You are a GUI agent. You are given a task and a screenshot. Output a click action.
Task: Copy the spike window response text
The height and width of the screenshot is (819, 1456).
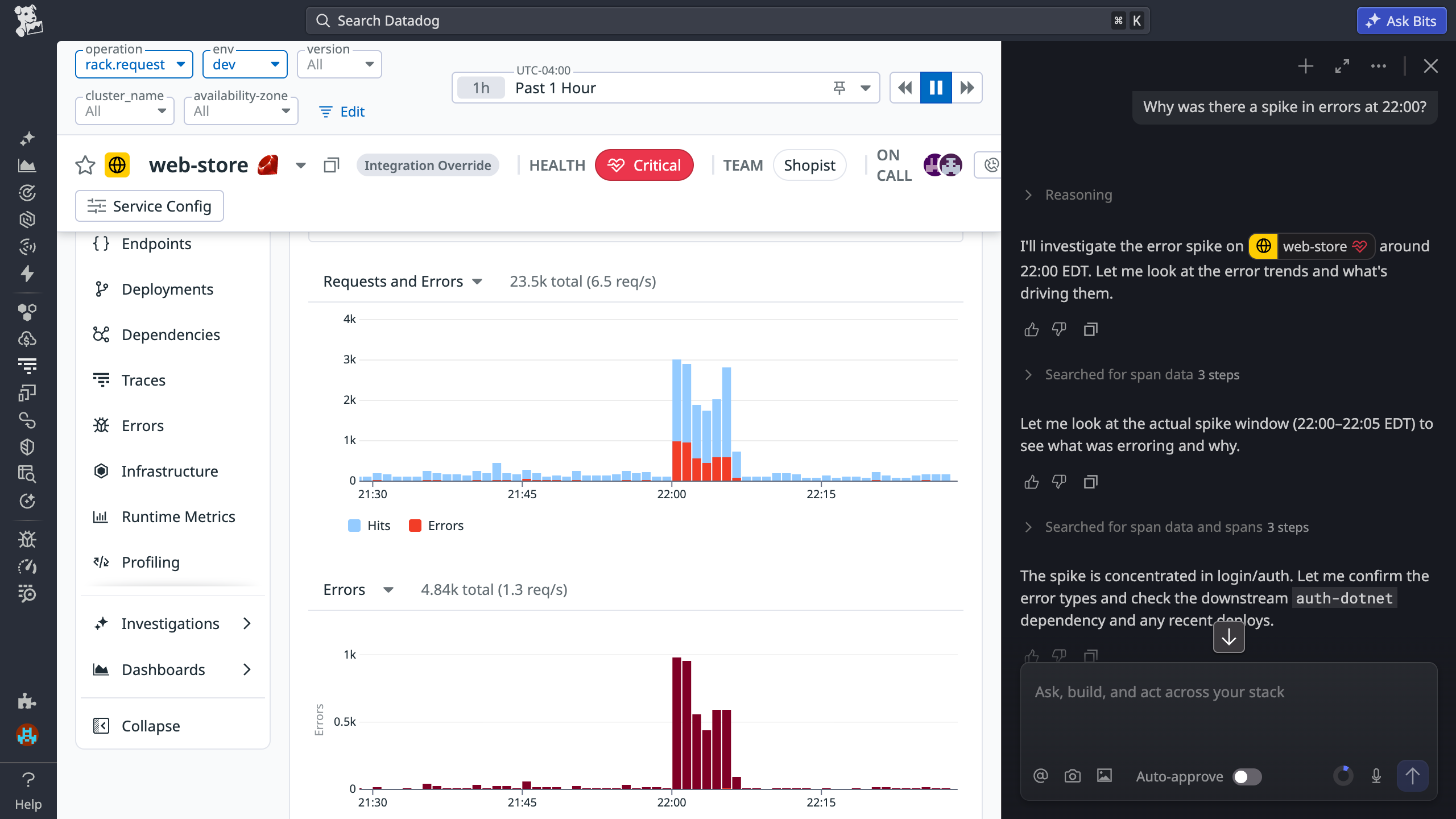click(x=1091, y=482)
